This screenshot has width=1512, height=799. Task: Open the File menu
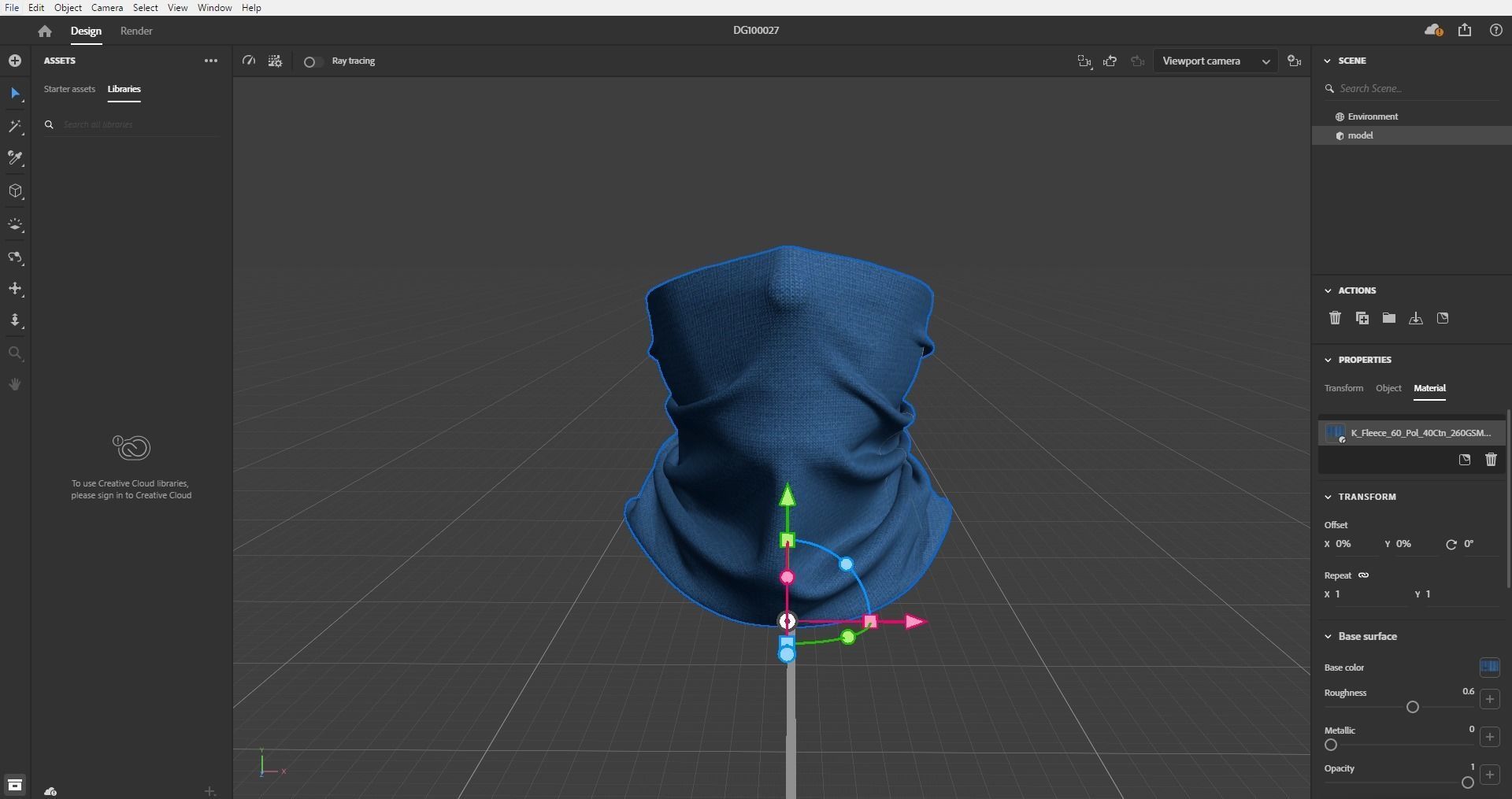(x=12, y=8)
